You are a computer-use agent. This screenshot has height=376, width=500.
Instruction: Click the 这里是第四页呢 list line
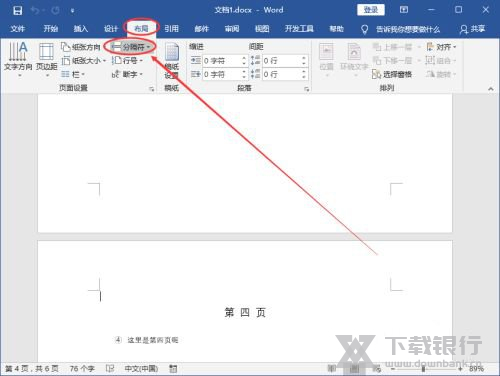point(153,340)
